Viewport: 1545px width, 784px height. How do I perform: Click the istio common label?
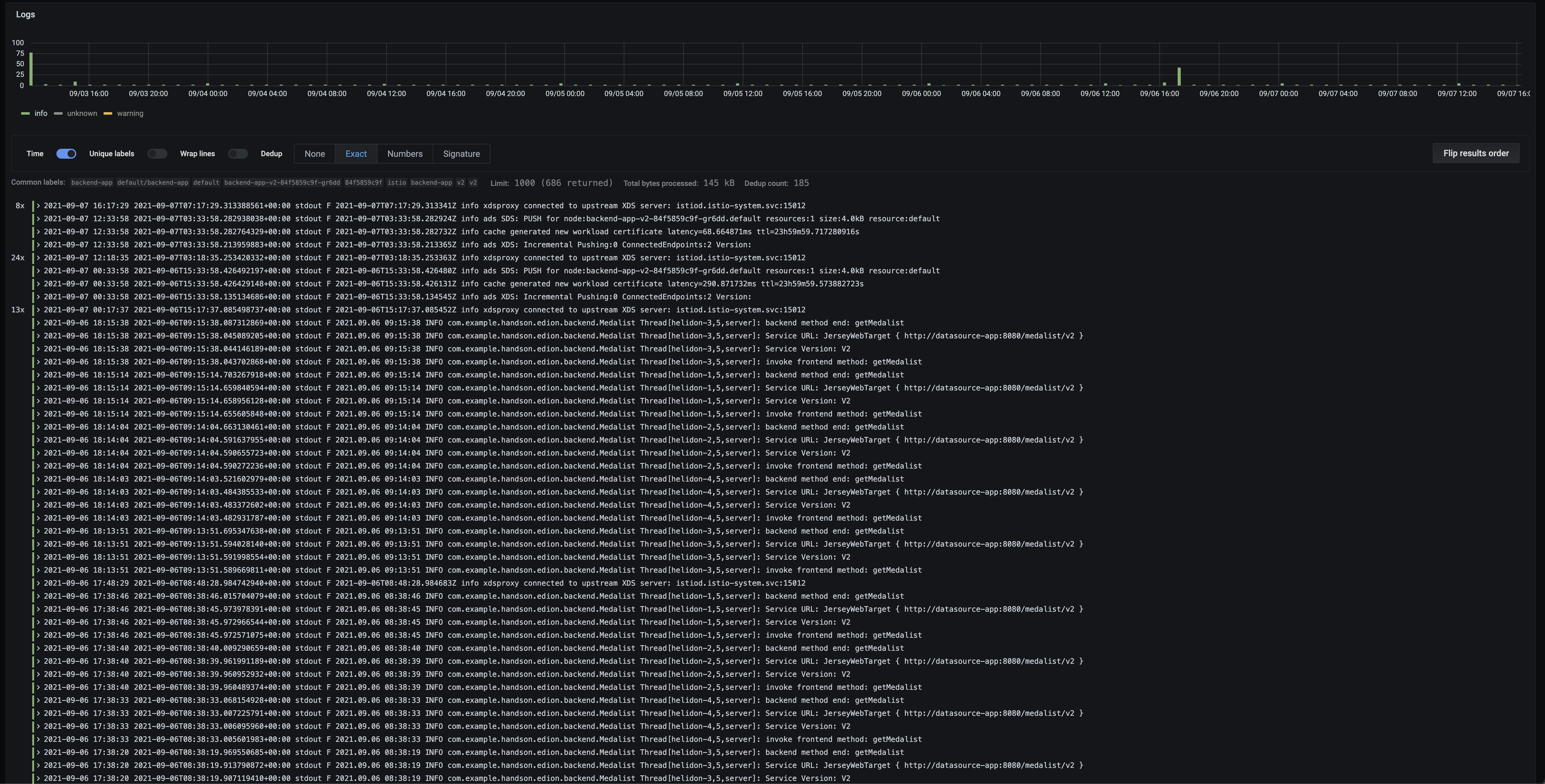(396, 183)
